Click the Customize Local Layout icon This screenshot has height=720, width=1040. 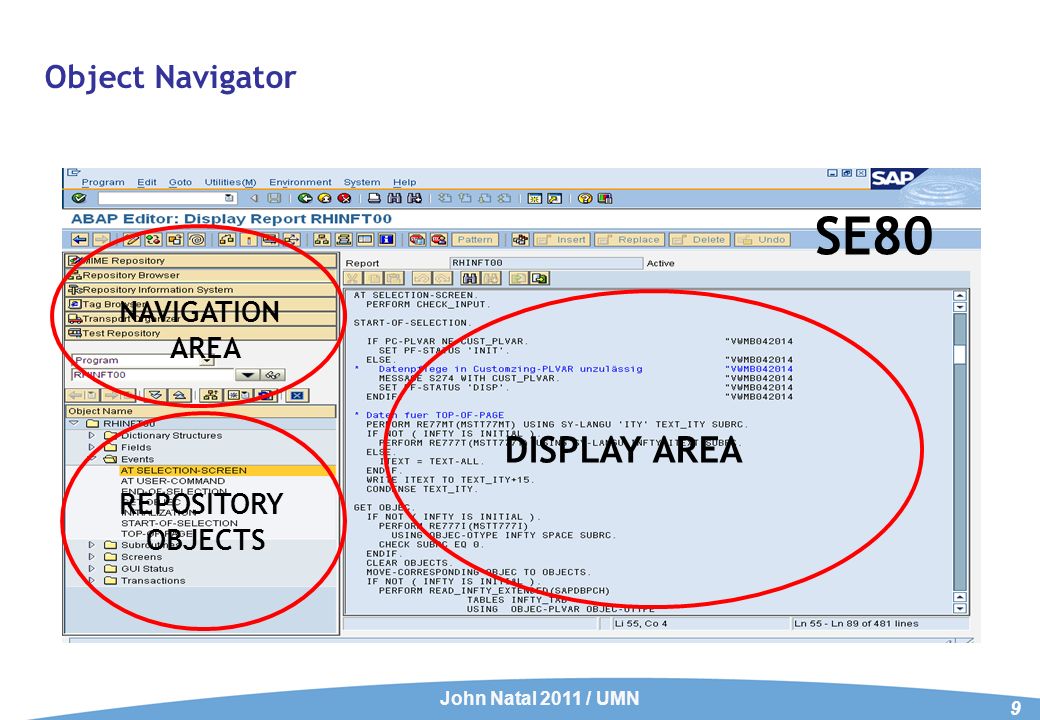[x=604, y=198]
